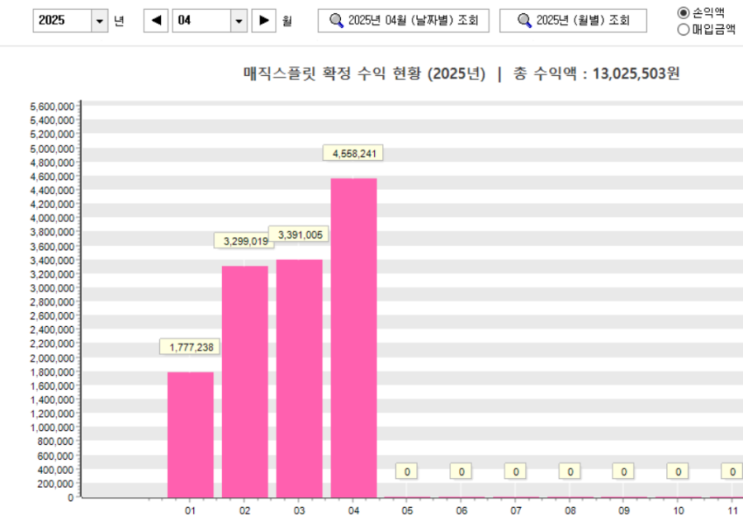Screen dimensions: 743x521
Task: Click the 0 label above month 05
Action: pos(407,471)
